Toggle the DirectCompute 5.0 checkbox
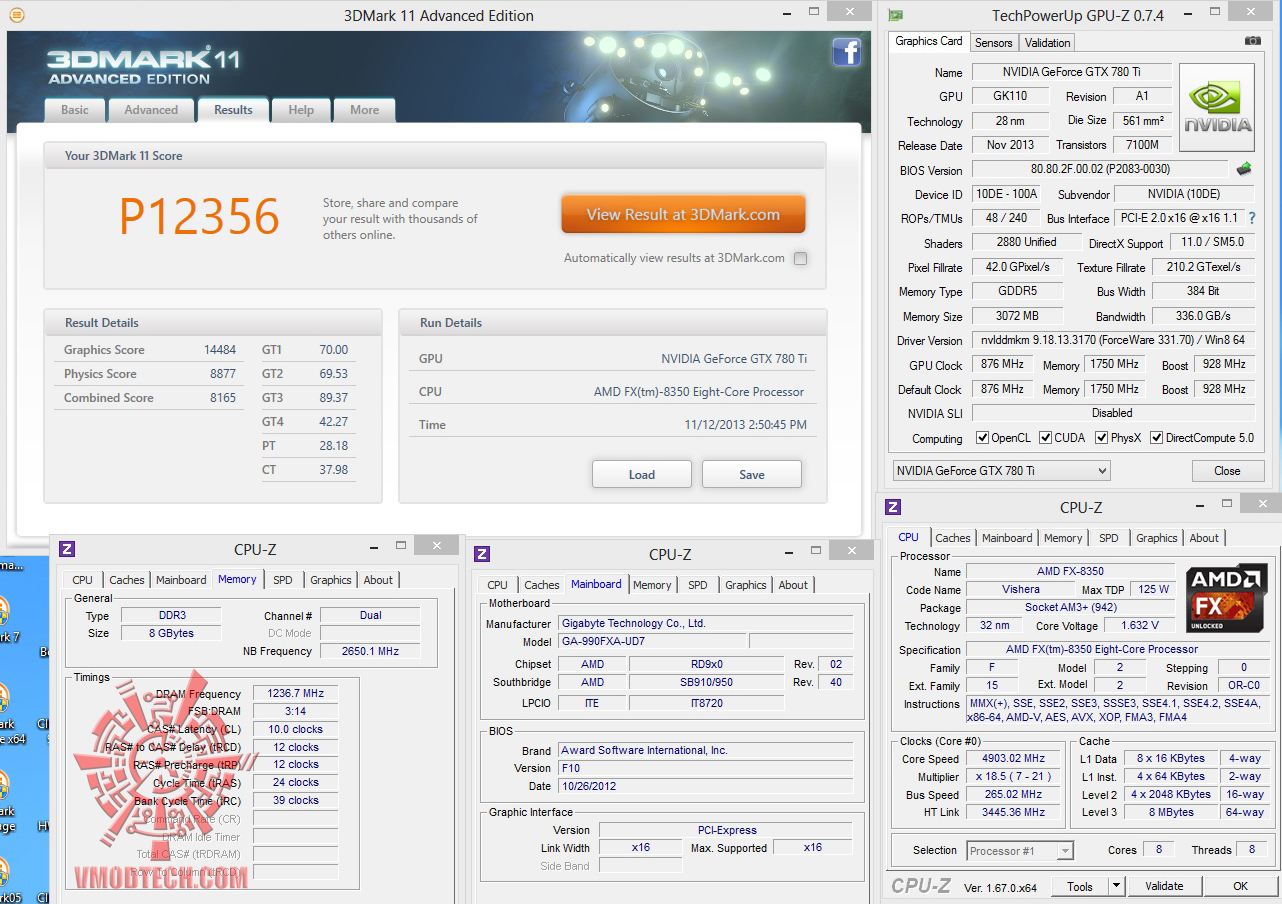 [1157, 438]
